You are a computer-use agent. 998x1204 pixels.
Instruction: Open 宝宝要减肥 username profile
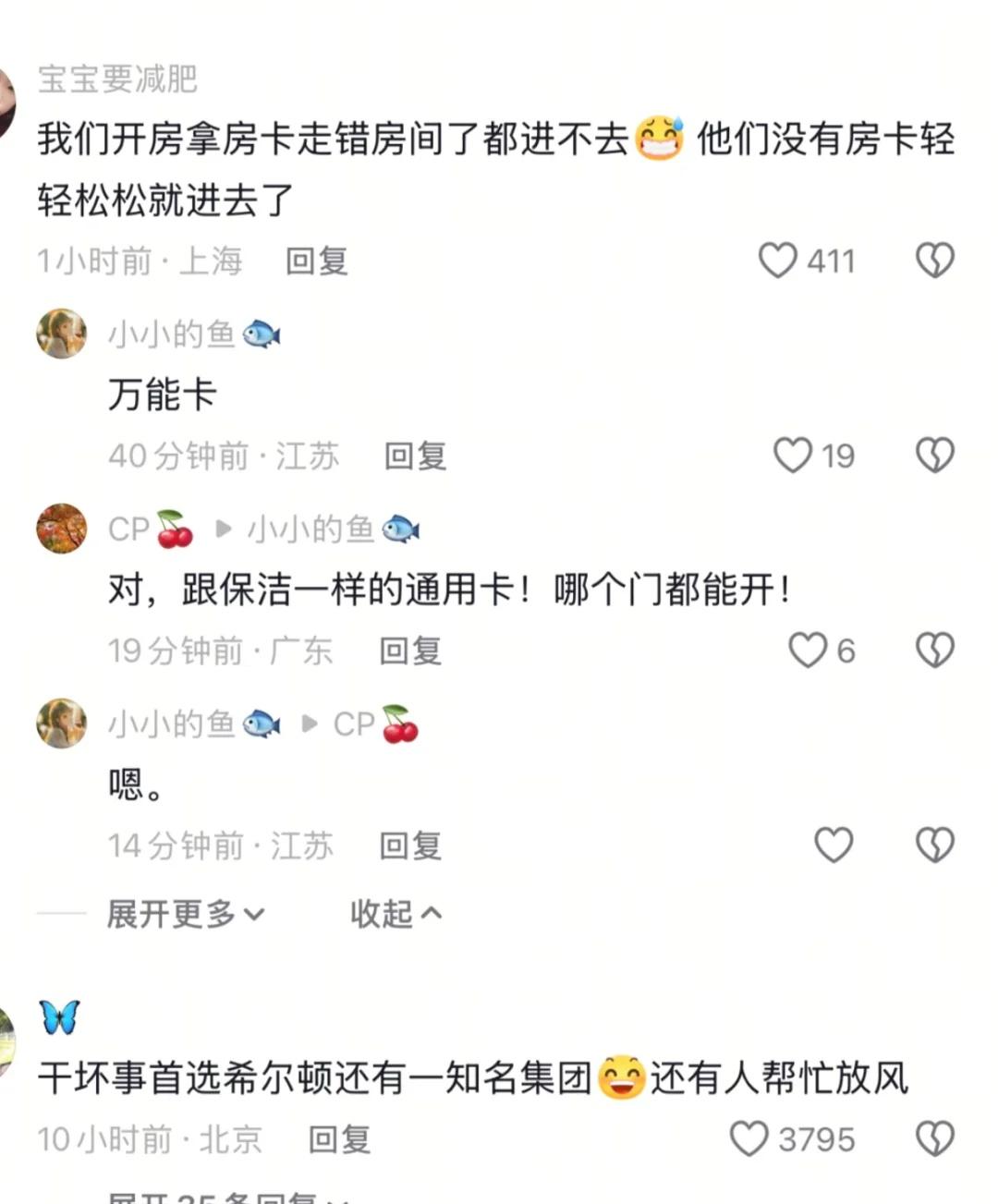117,79
